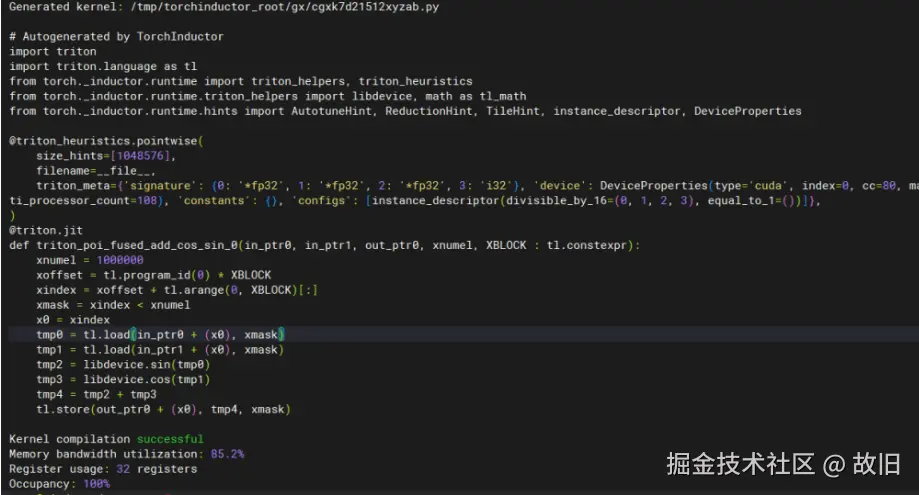Click the line importing libdevice, math as tl_math

point(268,96)
